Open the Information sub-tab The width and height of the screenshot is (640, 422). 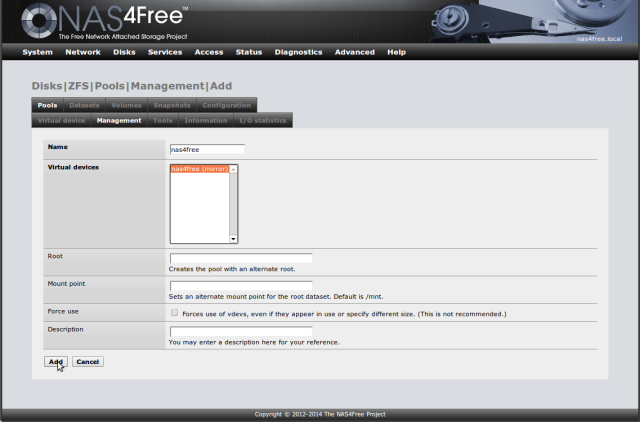coord(206,120)
